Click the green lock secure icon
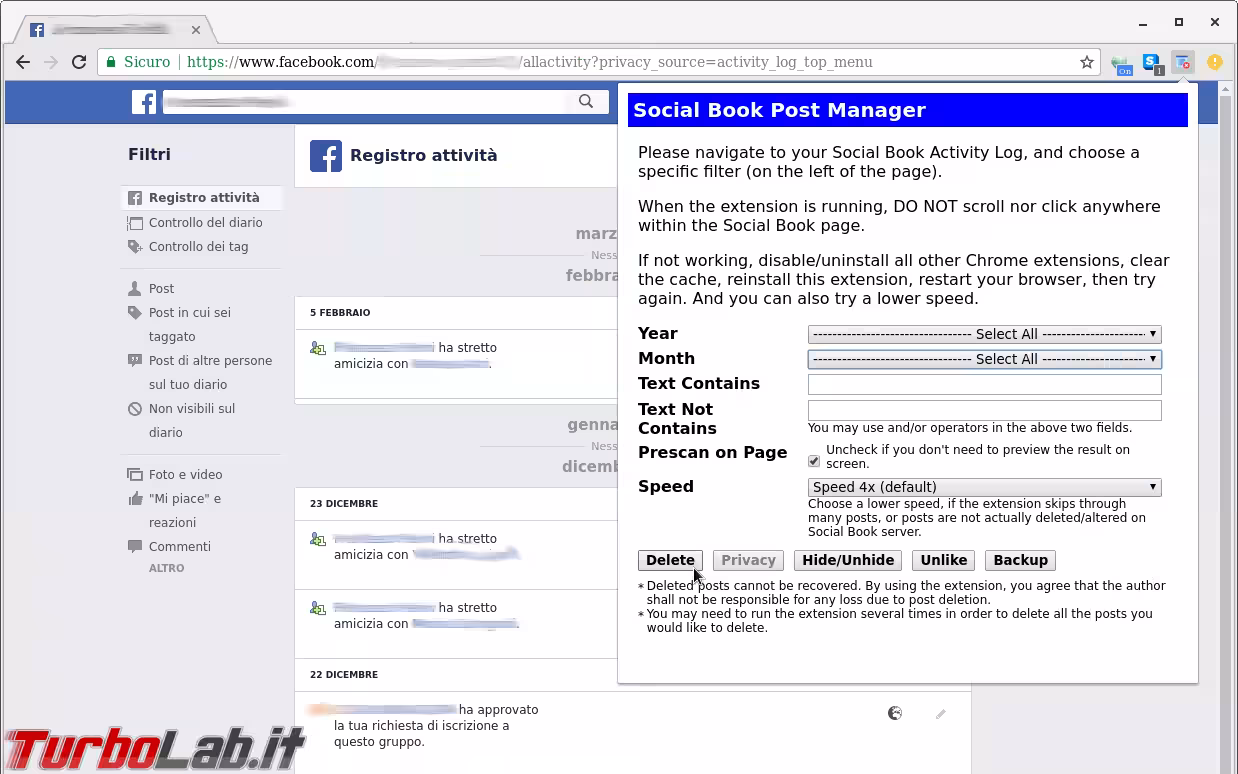1238x774 pixels. click(x=112, y=62)
